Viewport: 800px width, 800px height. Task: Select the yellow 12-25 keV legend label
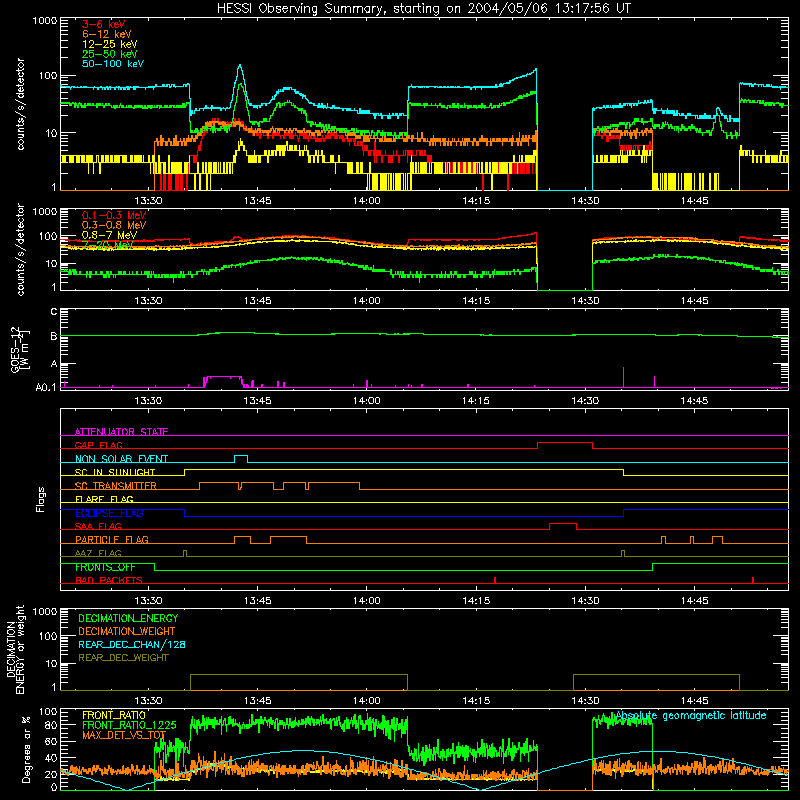click(110, 44)
